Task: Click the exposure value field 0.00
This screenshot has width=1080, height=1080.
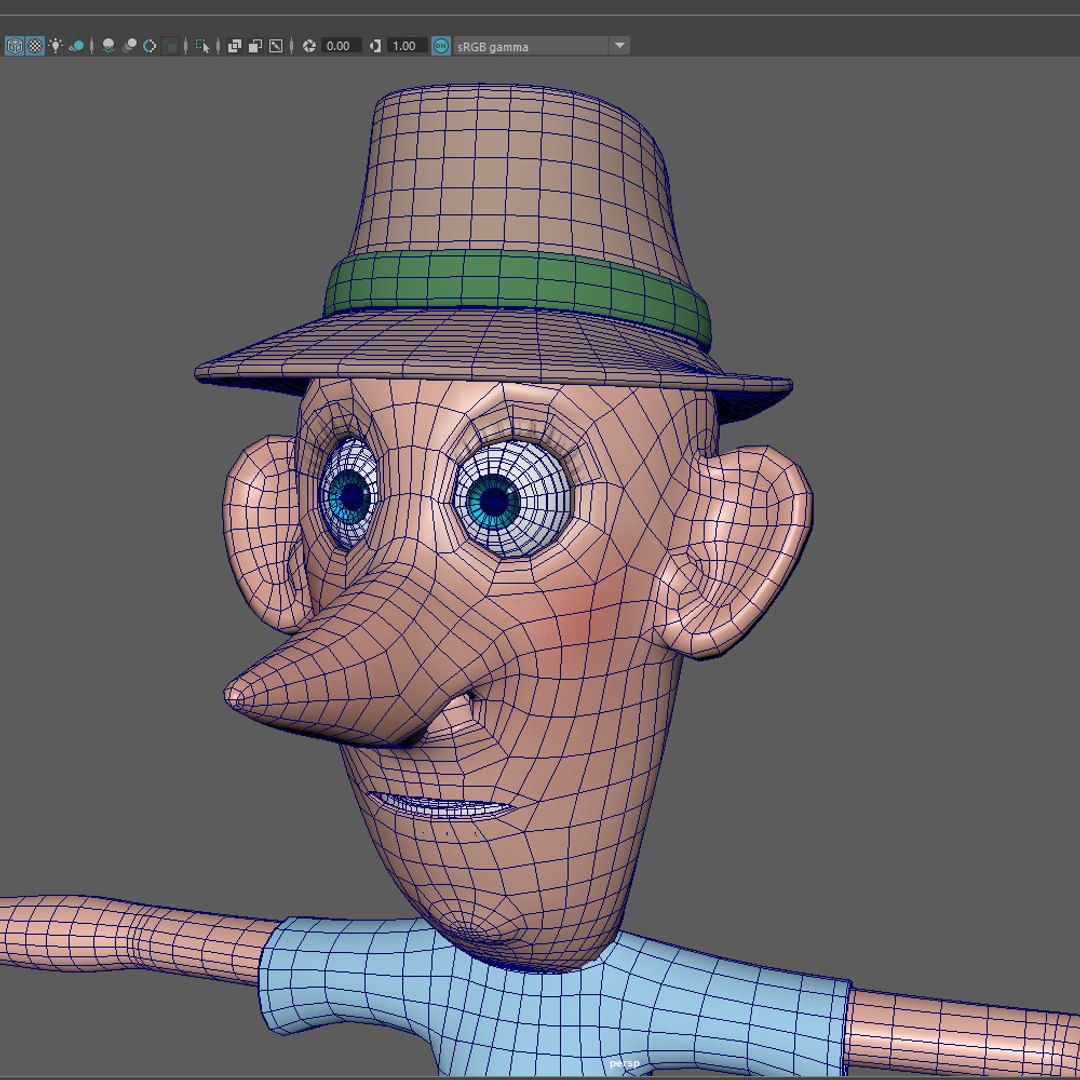Action: click(341, 46)
